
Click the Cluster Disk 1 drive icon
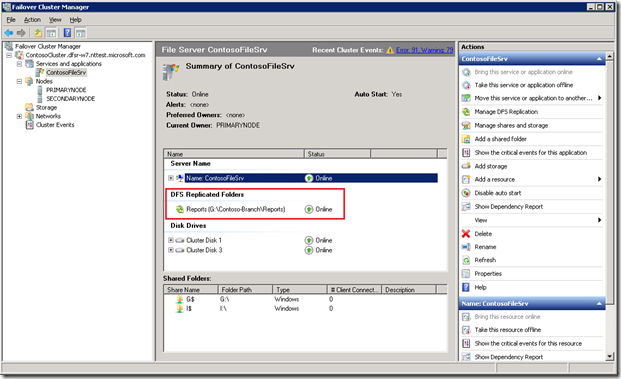click(180, 240)
